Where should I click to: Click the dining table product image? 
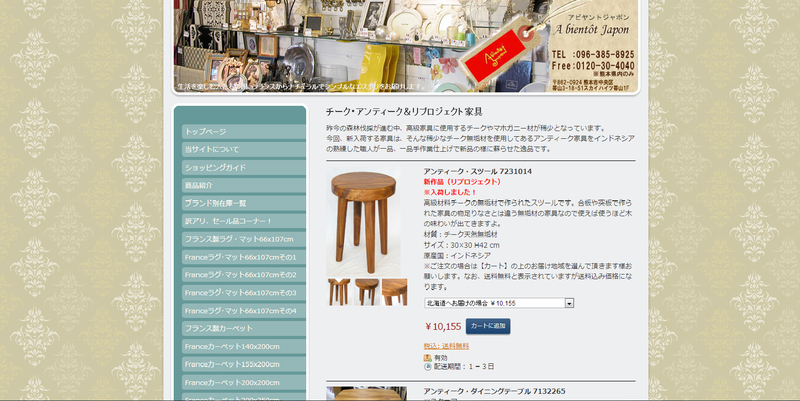click(x=366, y=394)
